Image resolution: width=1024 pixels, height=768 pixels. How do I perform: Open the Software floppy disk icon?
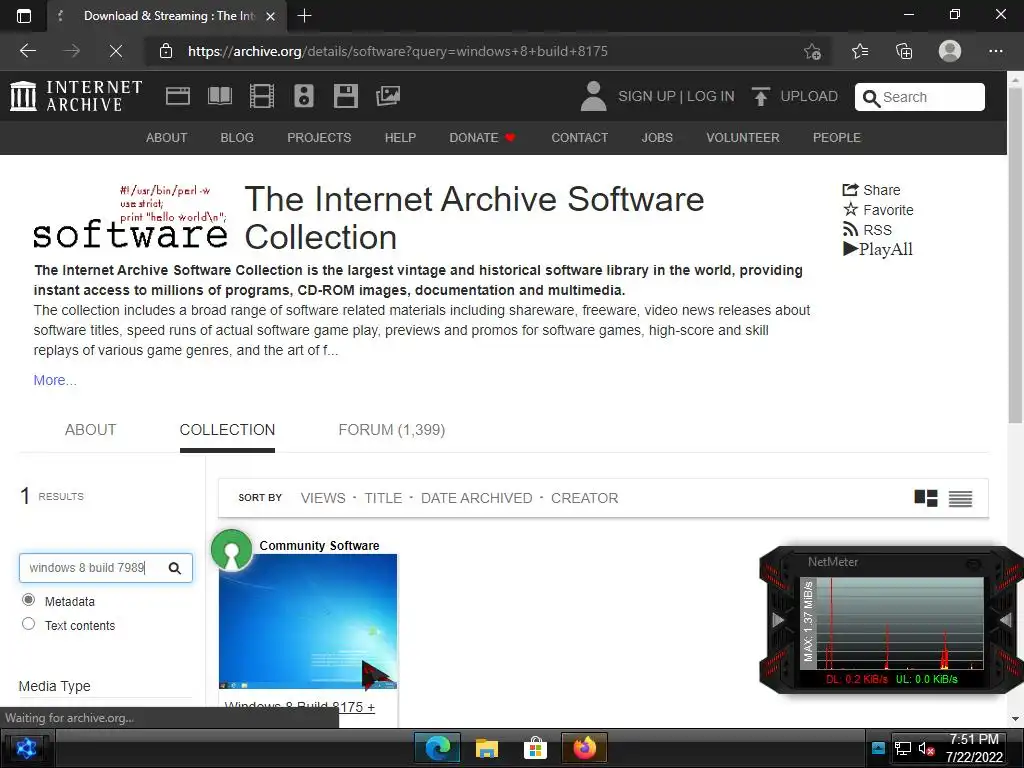[x=345, y=96]
